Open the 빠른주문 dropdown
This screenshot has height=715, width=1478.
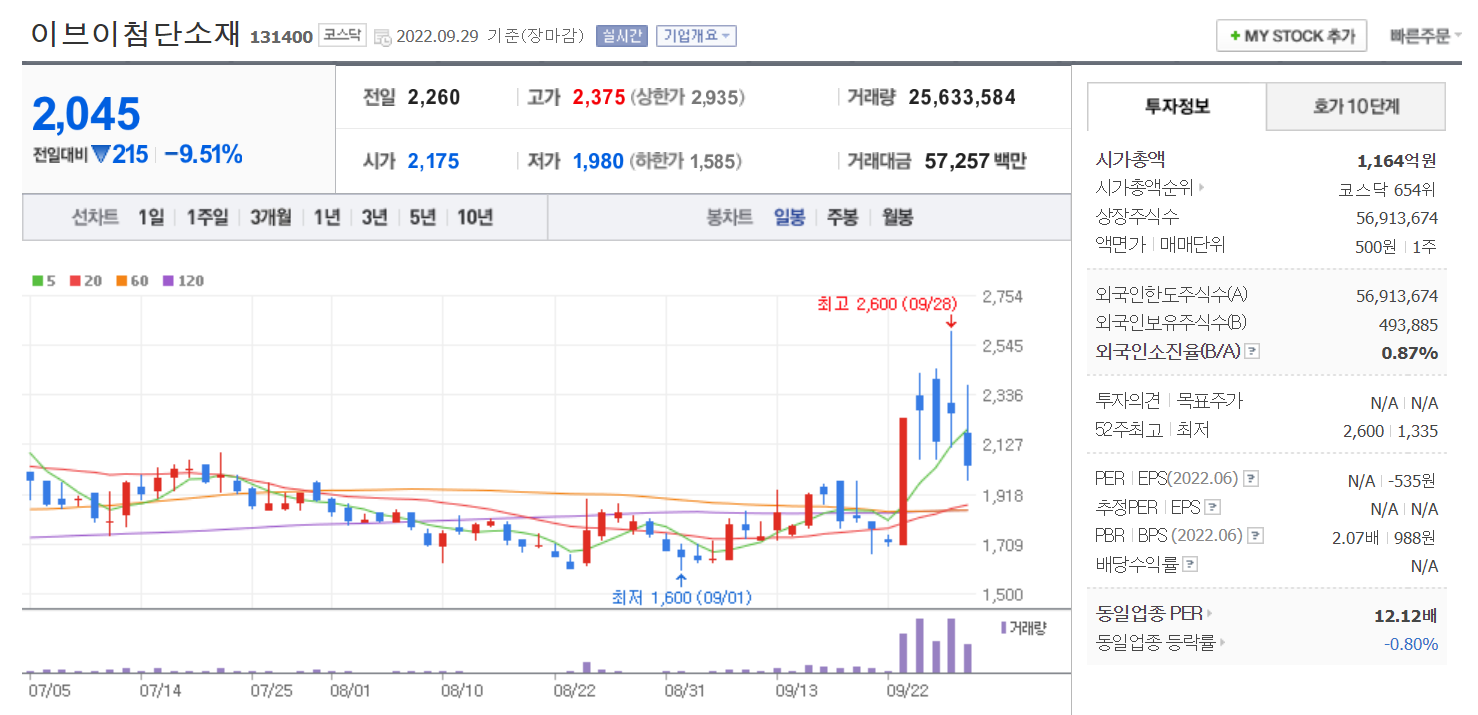[1425, 36]
